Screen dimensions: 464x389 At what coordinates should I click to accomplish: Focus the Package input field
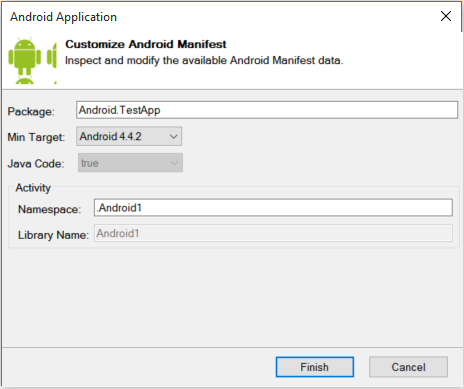coord(267,110)
